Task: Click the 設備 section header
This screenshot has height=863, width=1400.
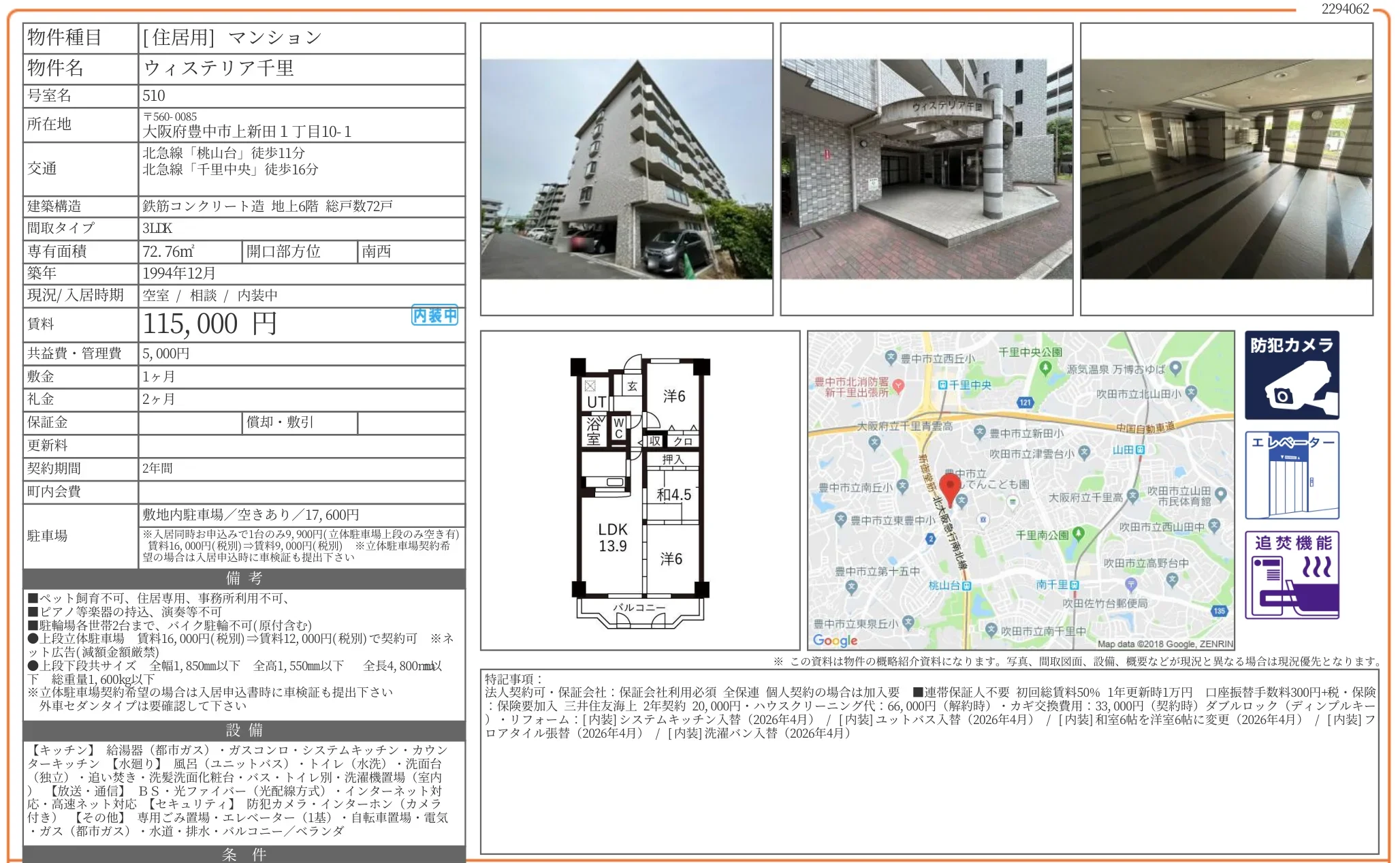Action: [244, 730]
